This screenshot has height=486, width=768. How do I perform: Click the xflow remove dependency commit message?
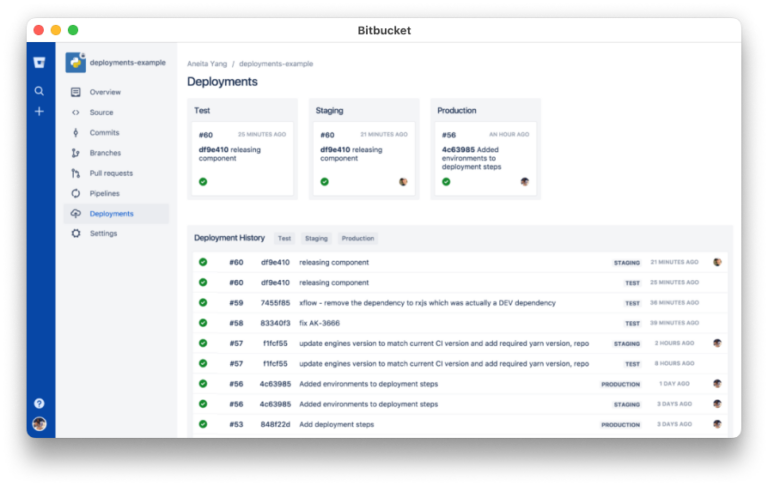(x=428, y=303)
